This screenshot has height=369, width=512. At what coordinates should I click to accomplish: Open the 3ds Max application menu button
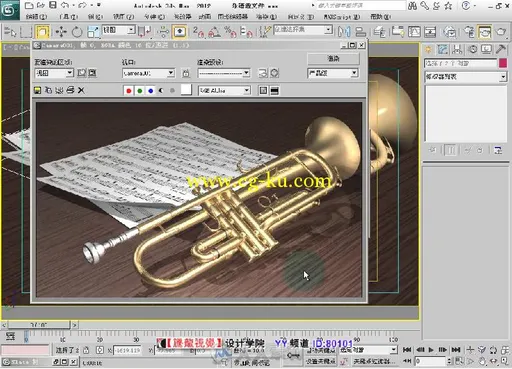coord(9,10)
